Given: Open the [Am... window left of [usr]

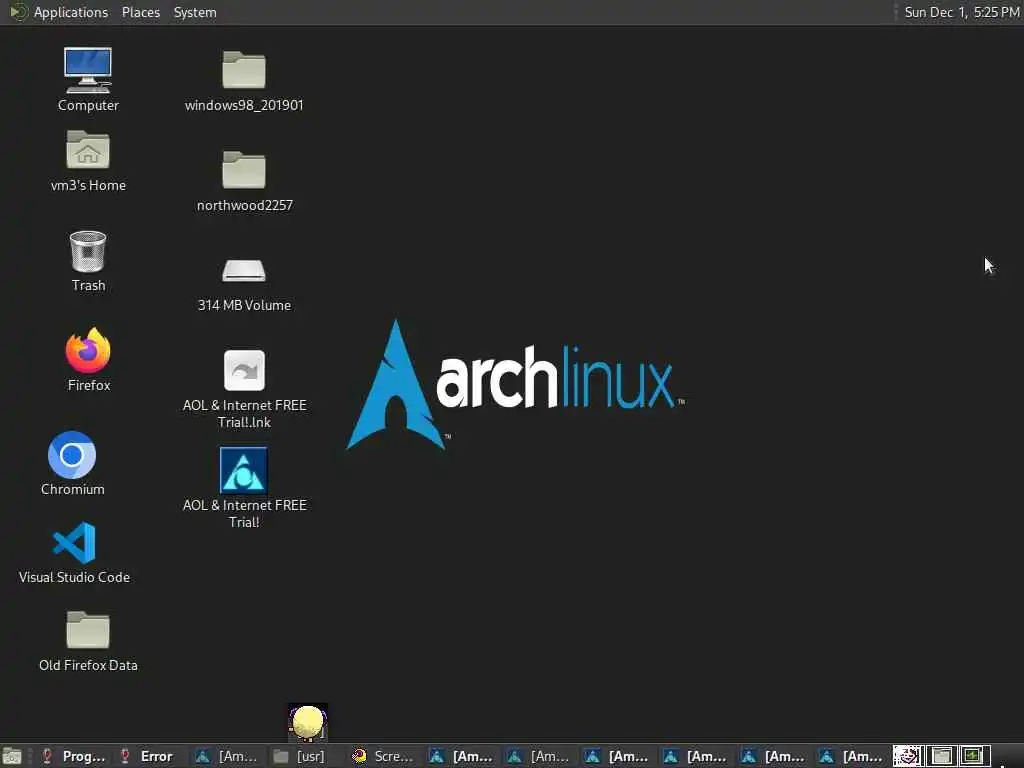Looking at the screenshot, I should pos(229,756).
